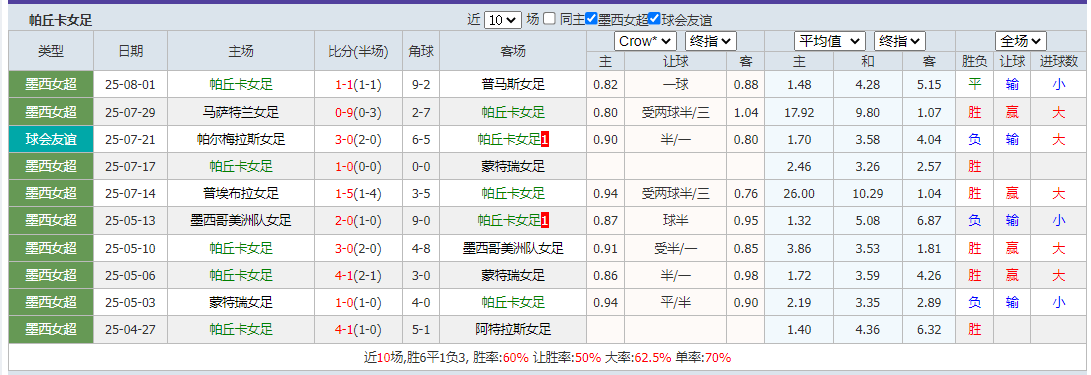Open the 2-0(1-0) score link
Image resolution: width=1091 pixels, height=375 pixels.
pos(358,221)
